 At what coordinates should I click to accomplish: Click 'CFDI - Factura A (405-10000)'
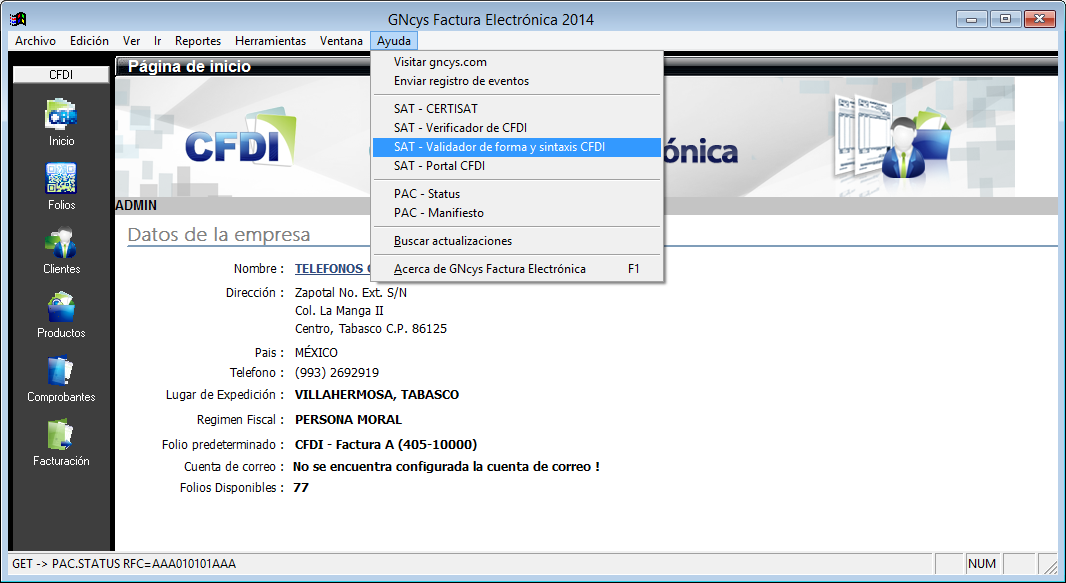click(385, 444)
